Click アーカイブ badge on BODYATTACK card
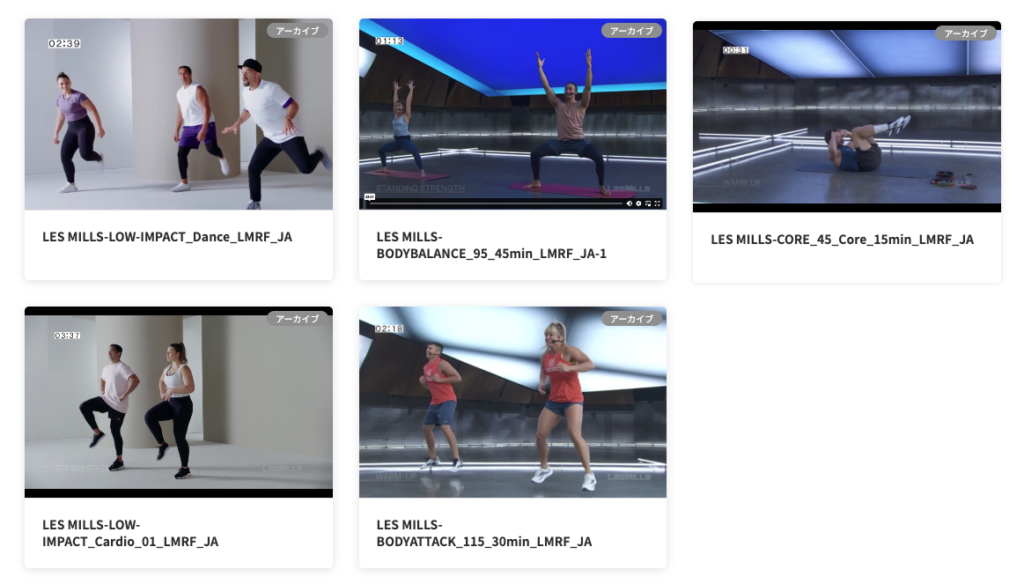The width and height of the screenshot is (1024, 584). (x=632, y=319)
